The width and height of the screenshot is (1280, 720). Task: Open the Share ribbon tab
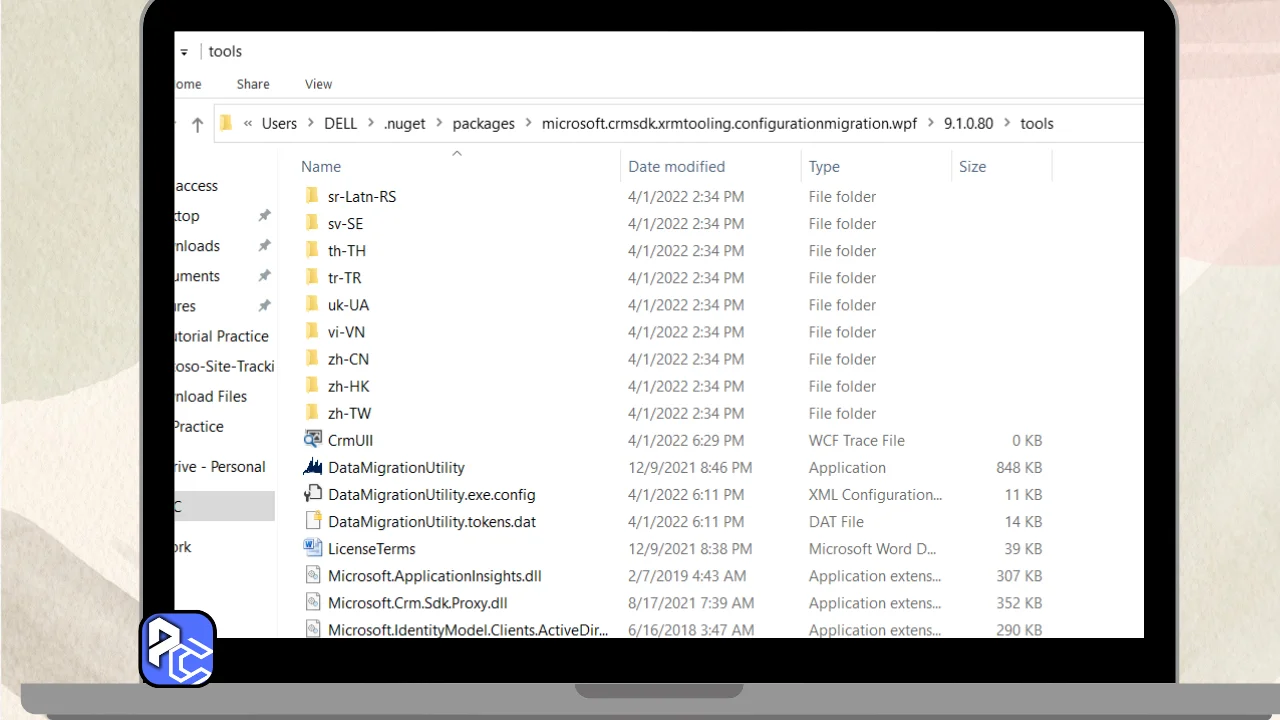pyautogui.click(x=253, y=84)
